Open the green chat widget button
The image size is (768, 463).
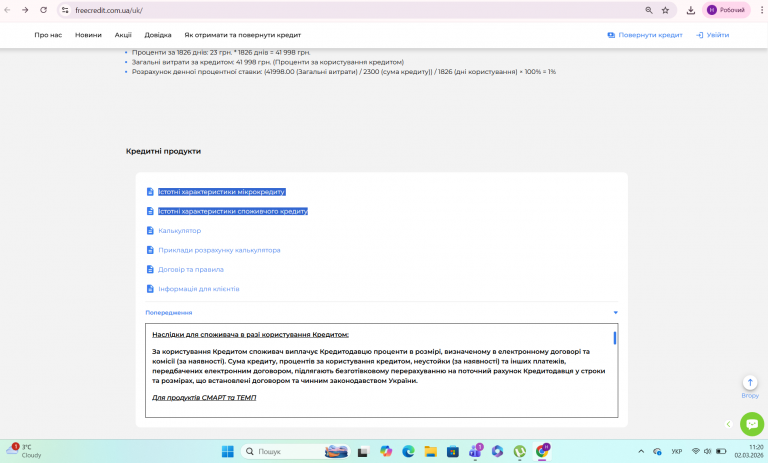[x=752, y=424]
